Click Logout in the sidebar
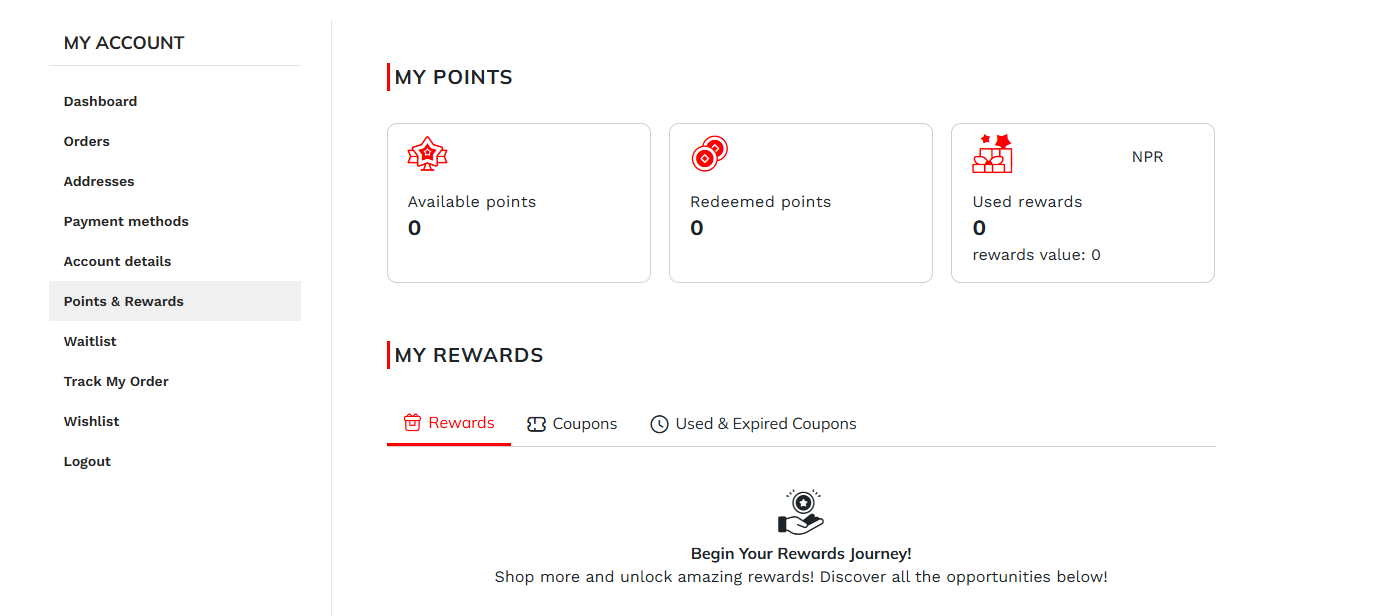This screenshot has height=616, width=1387. [87, 461]
